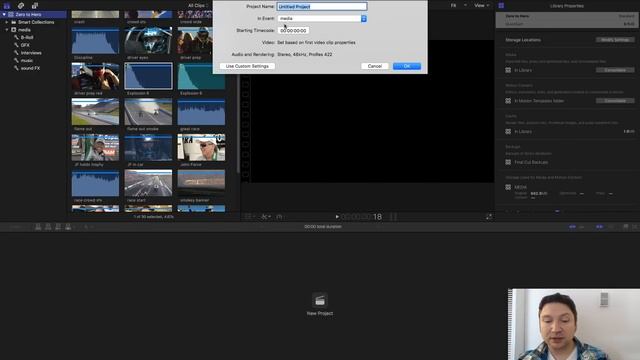640x360 pixels.
Task: Select the sound FX keyword collection
Action: point(30,68)
